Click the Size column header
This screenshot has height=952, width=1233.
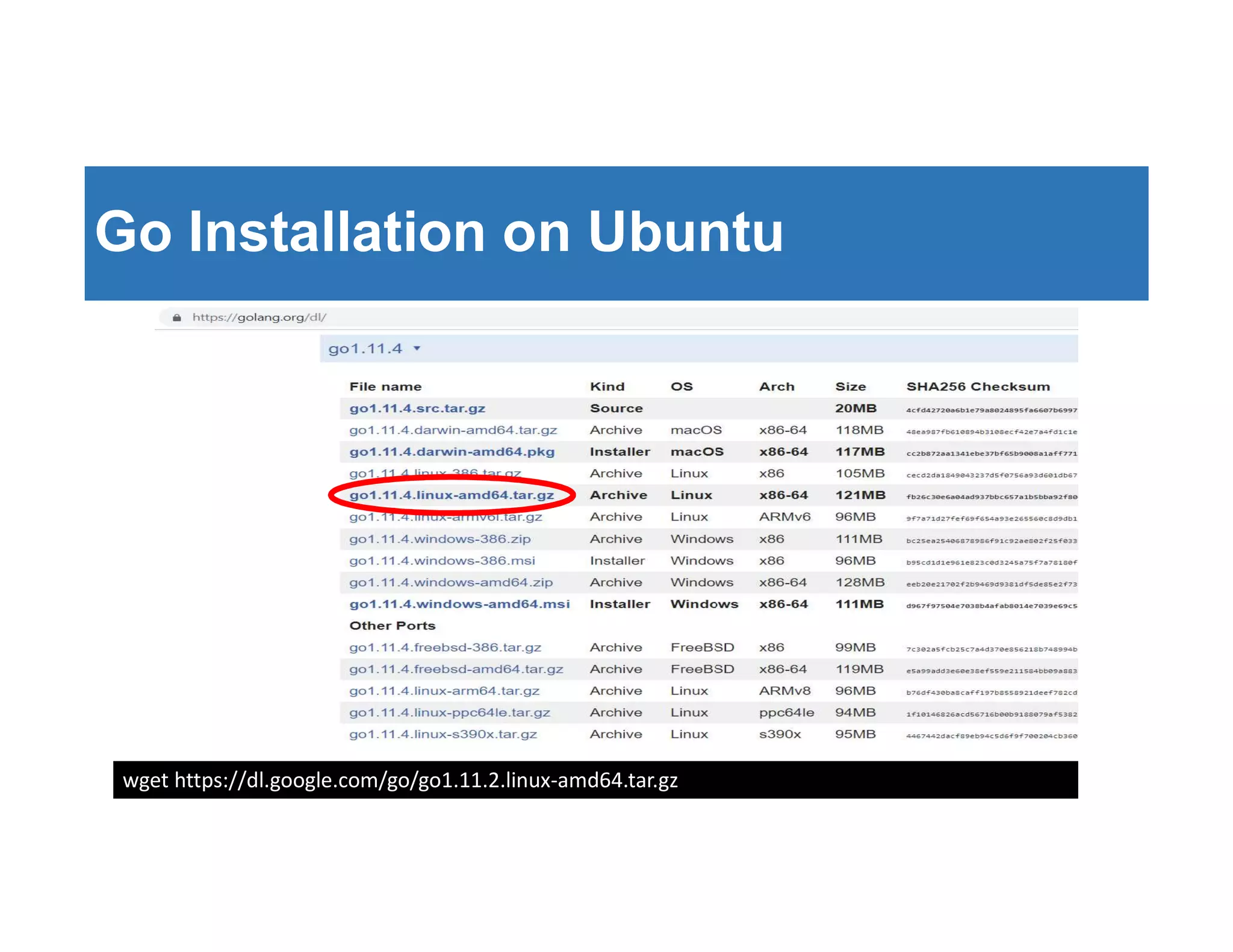point(850,386)
